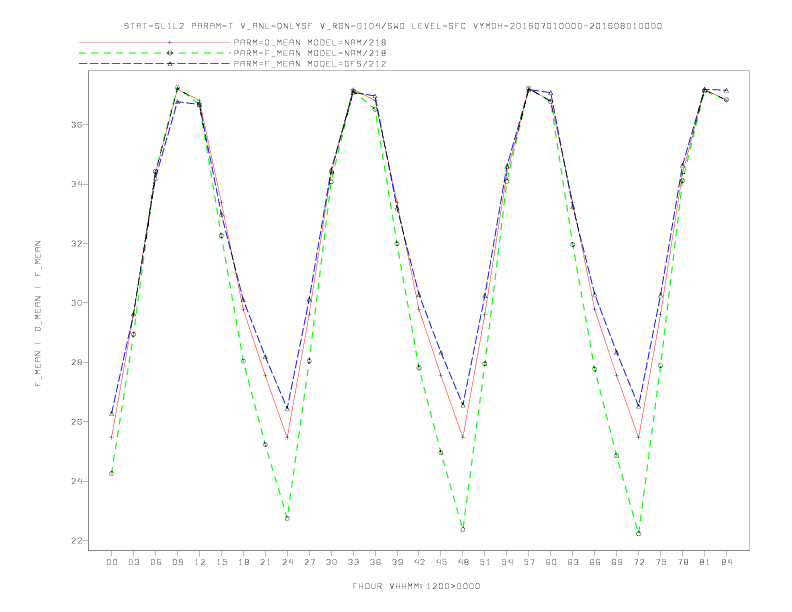This screenshot has height=612, width=792.
Task: Click x-axis tick label 15
Action: (221, 562)
